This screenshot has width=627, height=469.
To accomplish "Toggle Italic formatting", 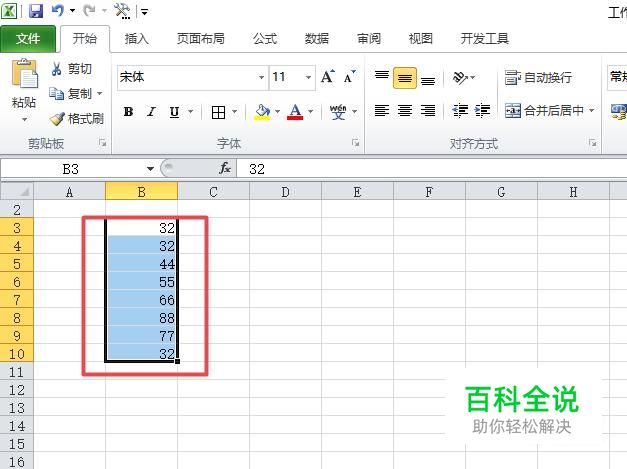I will click(151, 112).
